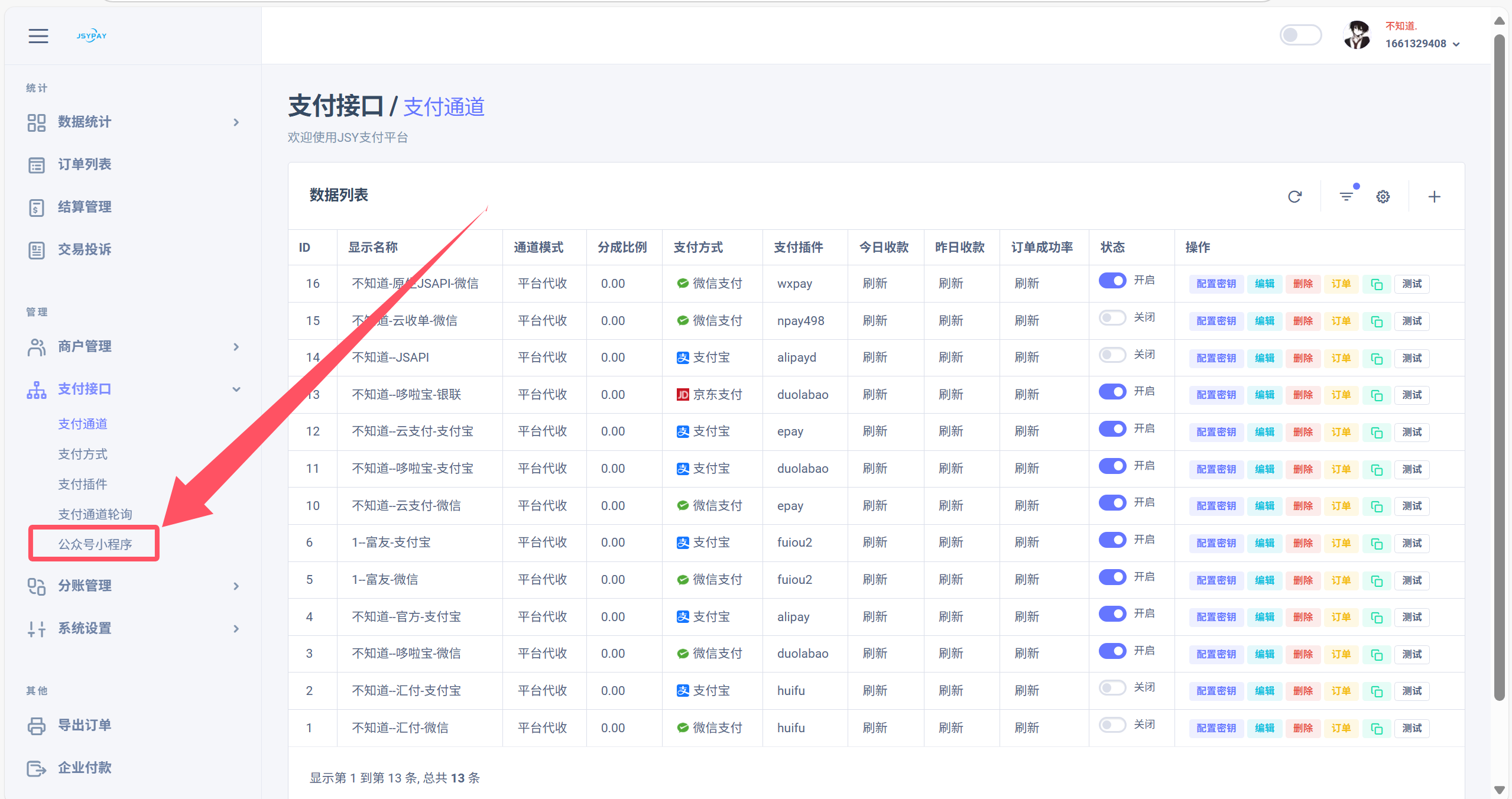Image resolution: width=1512 pixels, height=799 pixels.
Task: Open user account dropdown 1661329408
Action: point(1422,44)
